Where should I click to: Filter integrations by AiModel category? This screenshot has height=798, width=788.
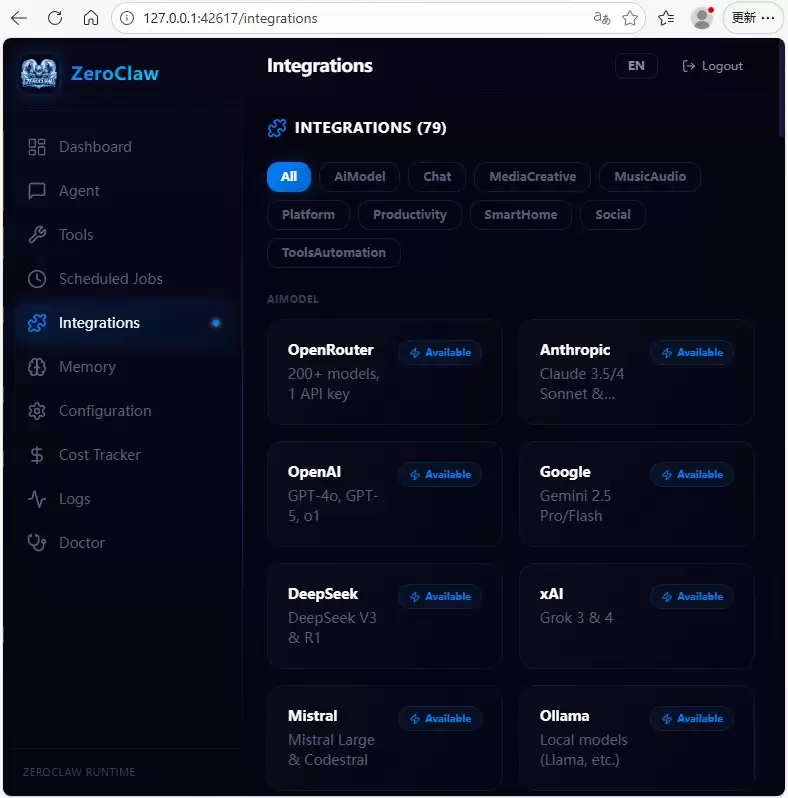[x=359, y=177]
